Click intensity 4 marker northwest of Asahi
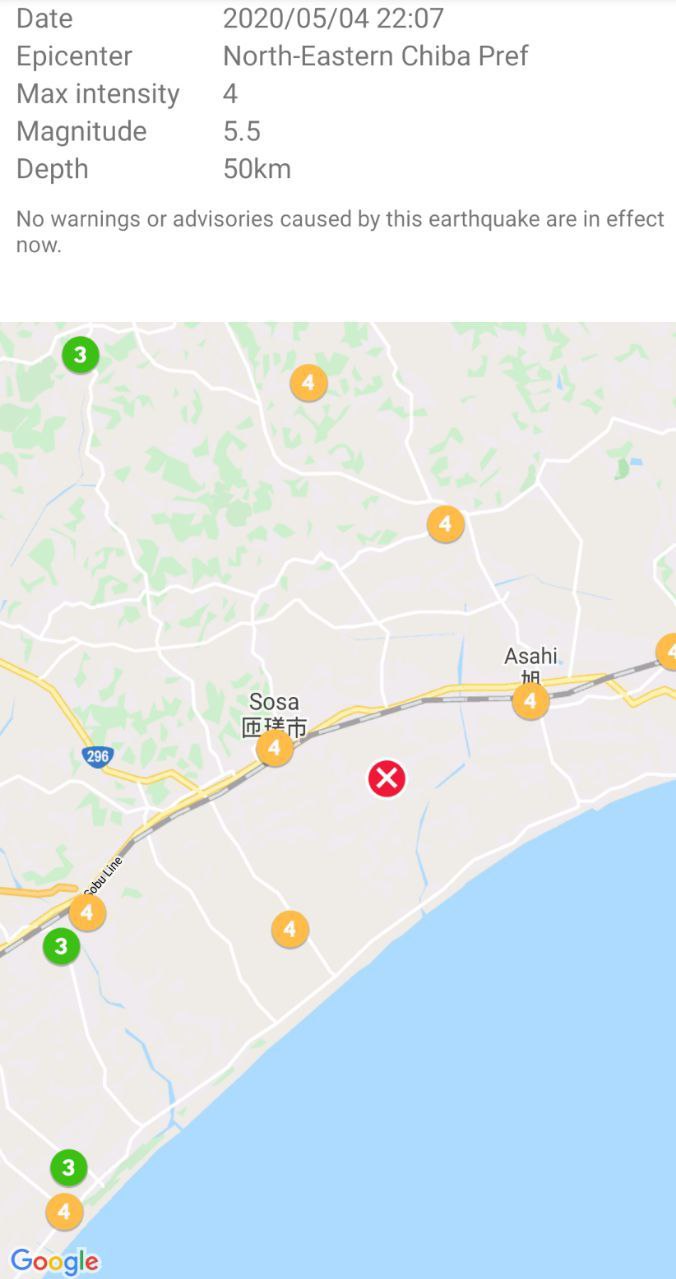This screenshot has height=1279, width=676. (x=445, y=524)
